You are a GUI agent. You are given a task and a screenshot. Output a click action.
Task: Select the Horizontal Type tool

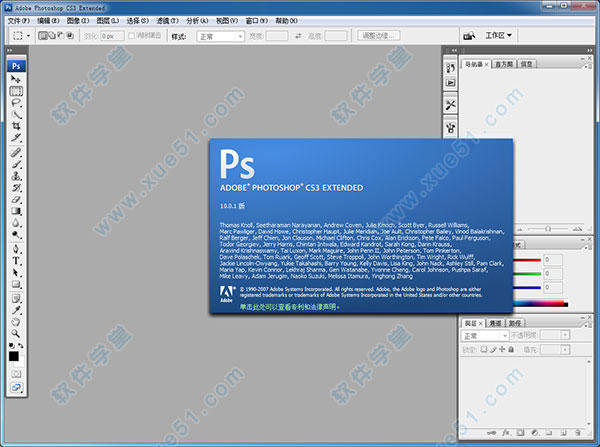click(16, 261)
